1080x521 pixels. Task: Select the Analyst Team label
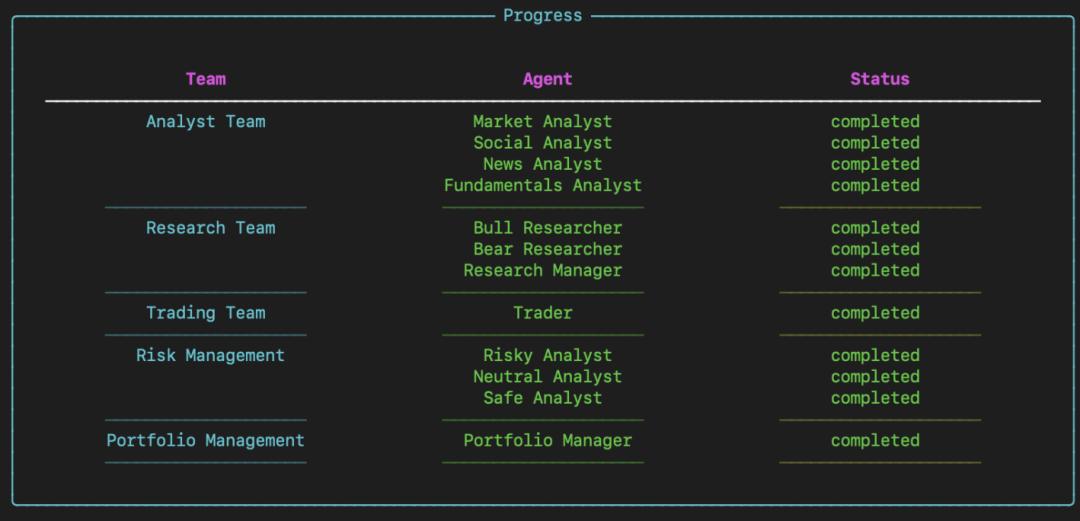(206, 122)
